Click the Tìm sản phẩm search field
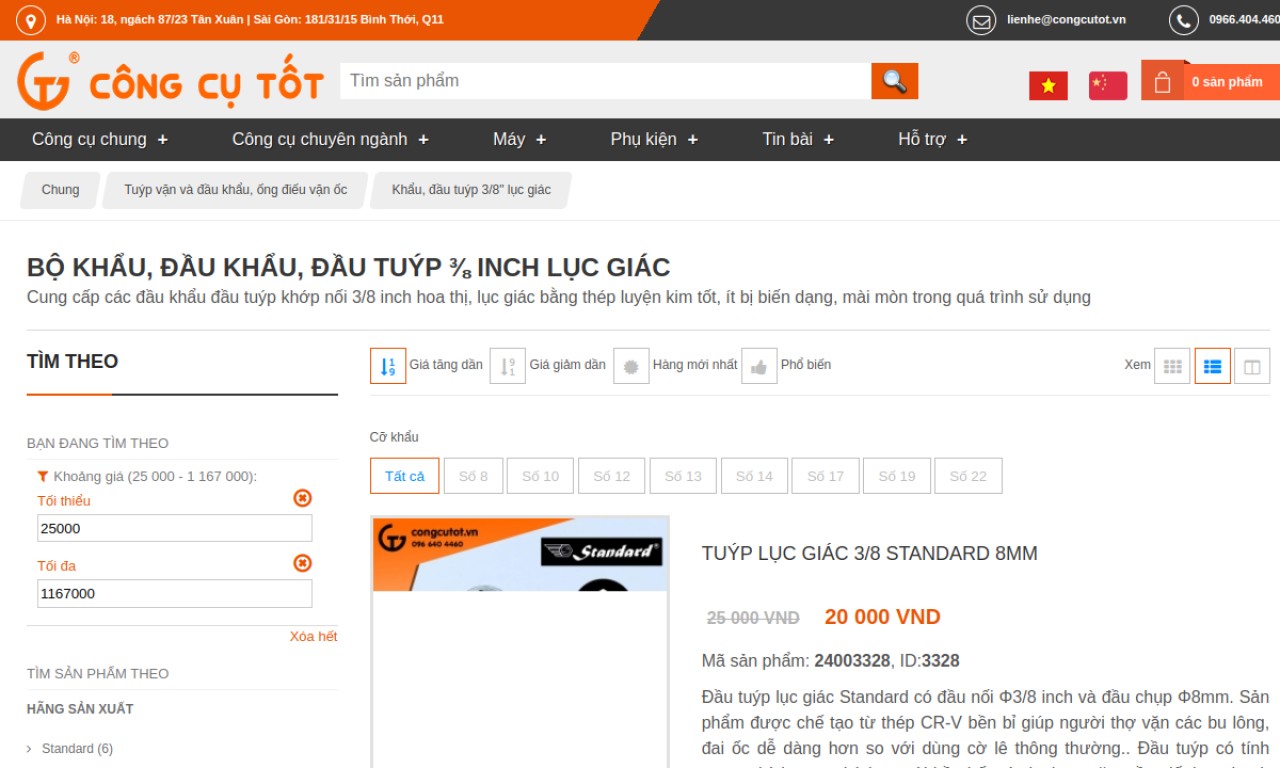Image resolution: width=1280 pixels, height=768 pixels. tap(605, 81)
